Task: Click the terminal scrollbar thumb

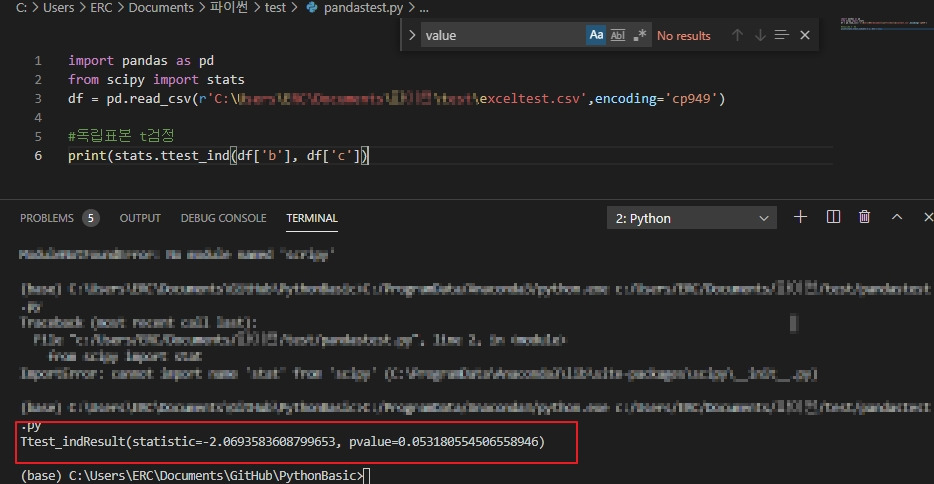Action: (x=793, y=323)
